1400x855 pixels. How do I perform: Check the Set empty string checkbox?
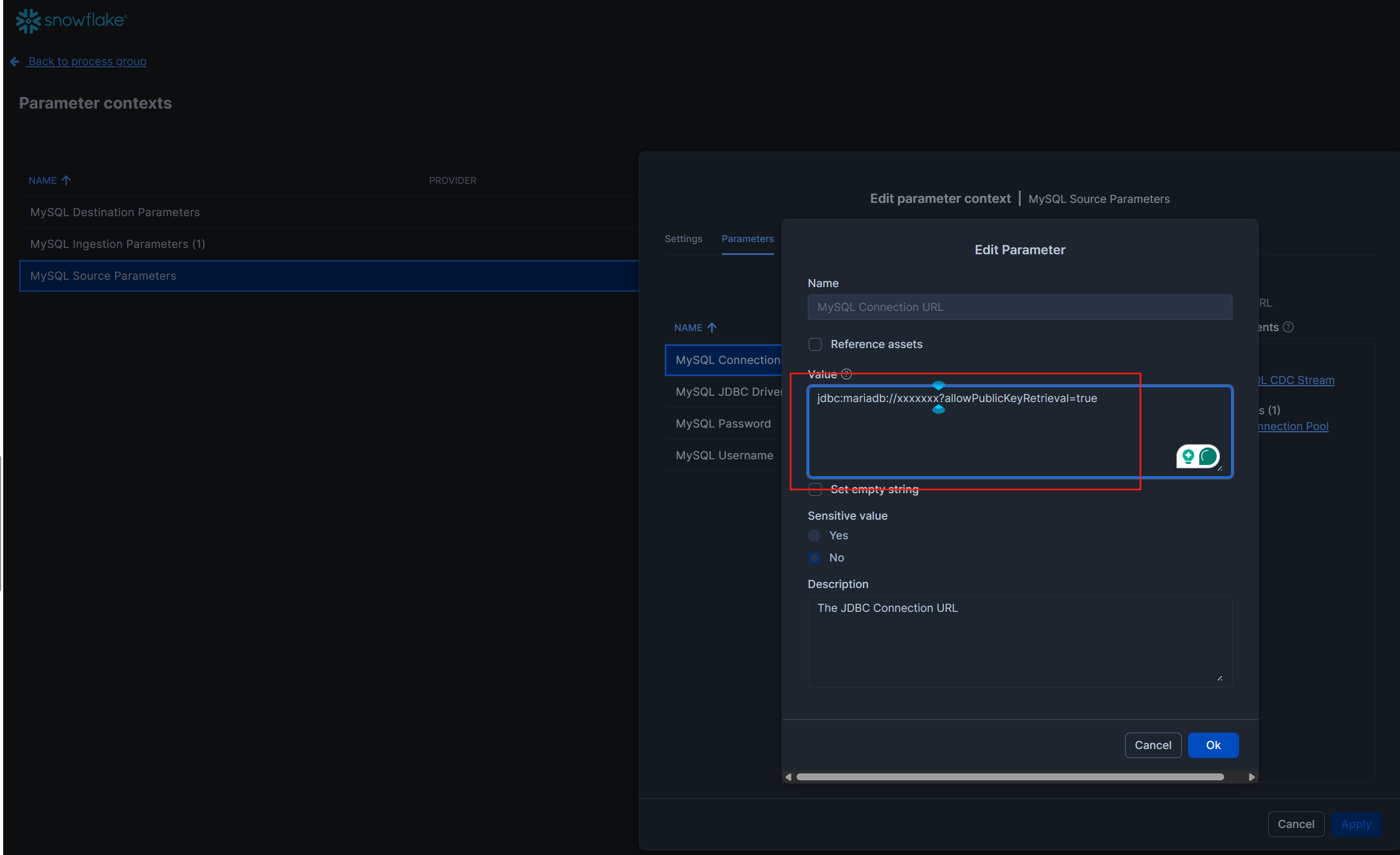815,488
